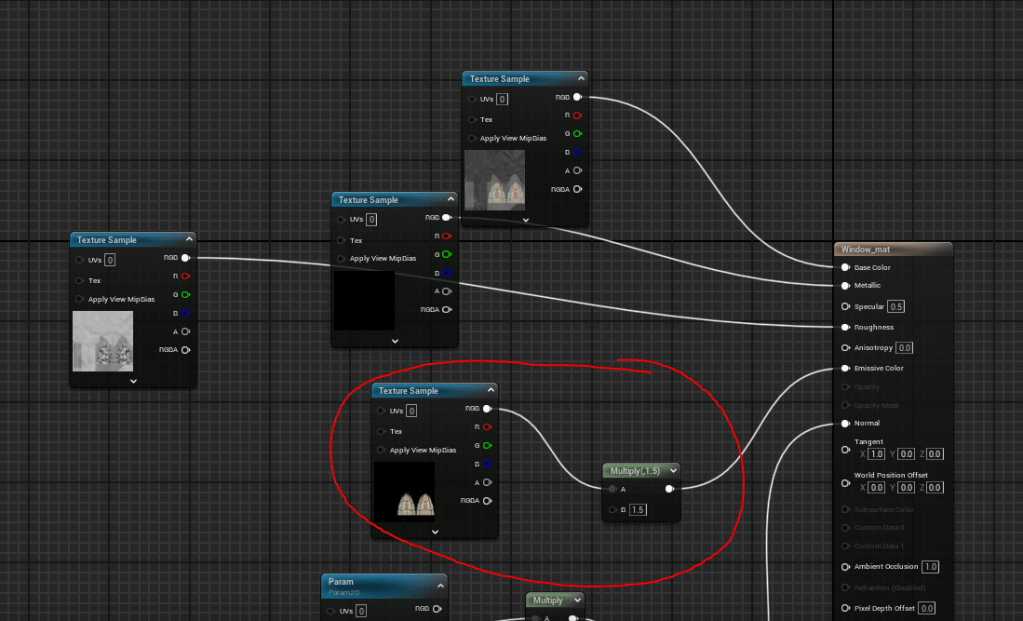Click the A input pin on Multiply(,1.5)
Screen dimensions: 1023x621
tap(611, 489)
